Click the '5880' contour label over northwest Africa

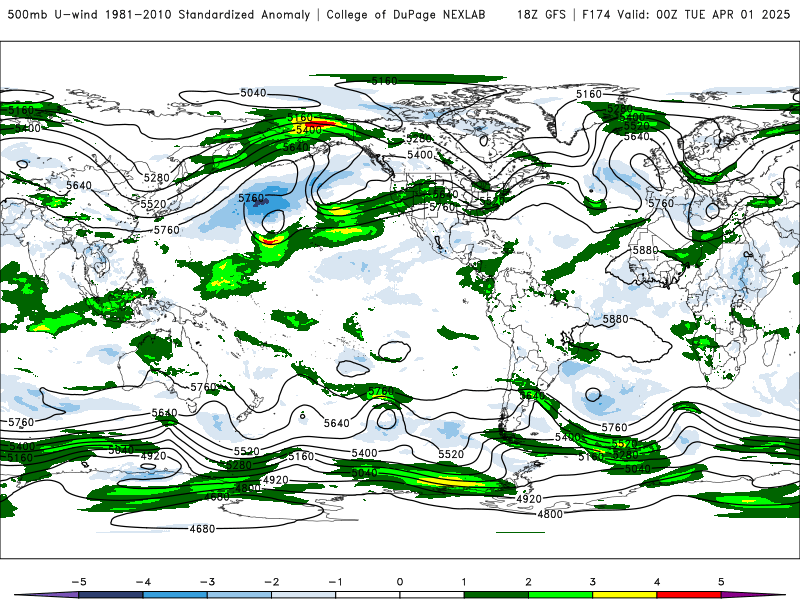pyautogui.click(x=645, y=250)
